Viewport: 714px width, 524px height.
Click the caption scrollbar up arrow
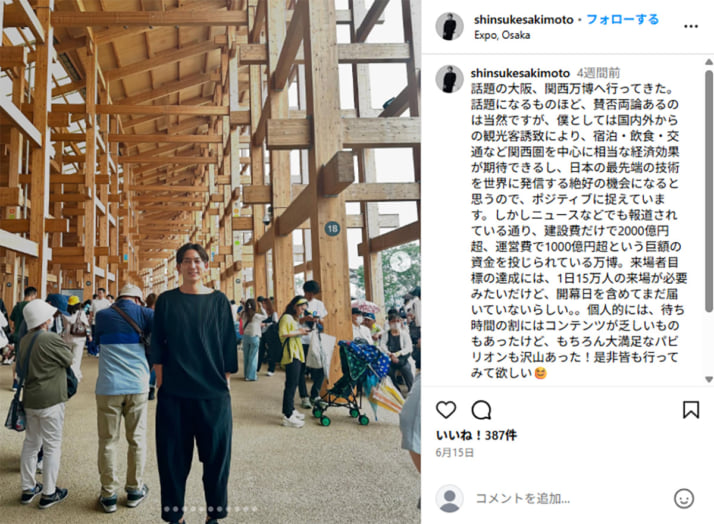click(x=709, y=61)
